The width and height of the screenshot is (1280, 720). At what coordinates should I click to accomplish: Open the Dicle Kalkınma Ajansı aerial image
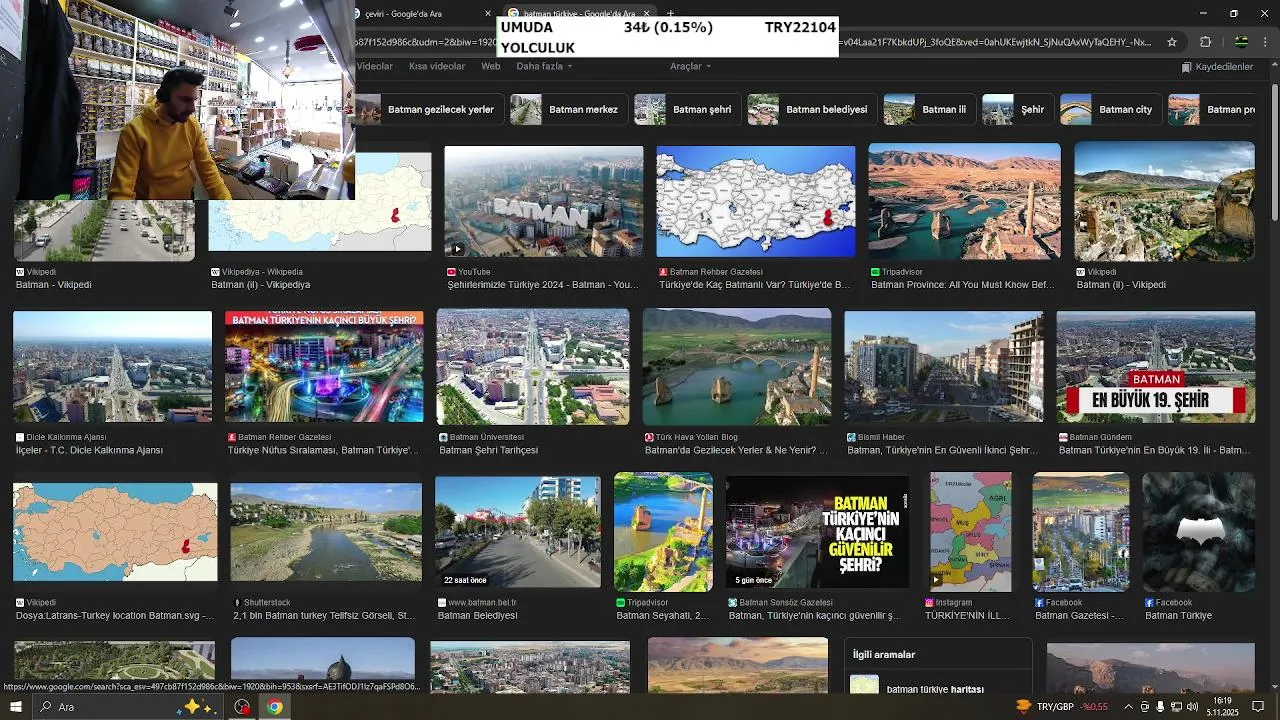[112, 367]
